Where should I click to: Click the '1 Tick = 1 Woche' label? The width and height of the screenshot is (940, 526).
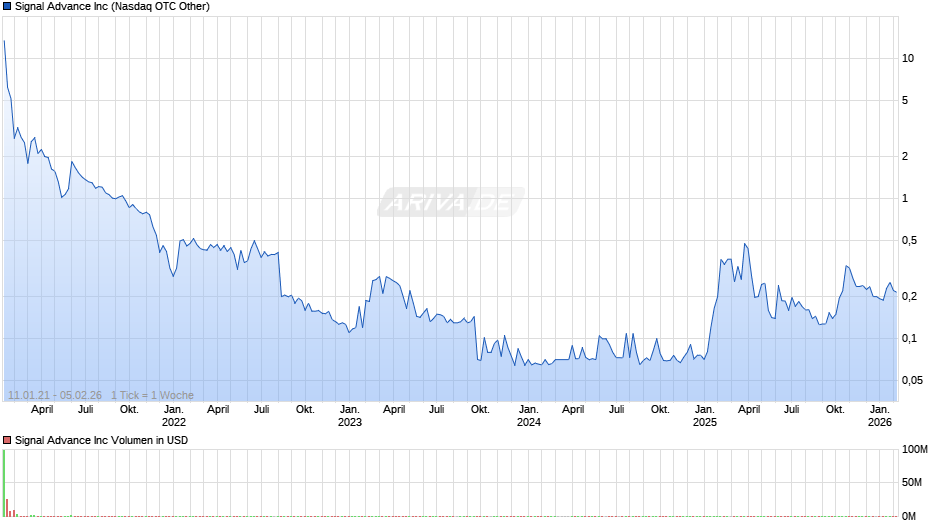click(152, 395)
